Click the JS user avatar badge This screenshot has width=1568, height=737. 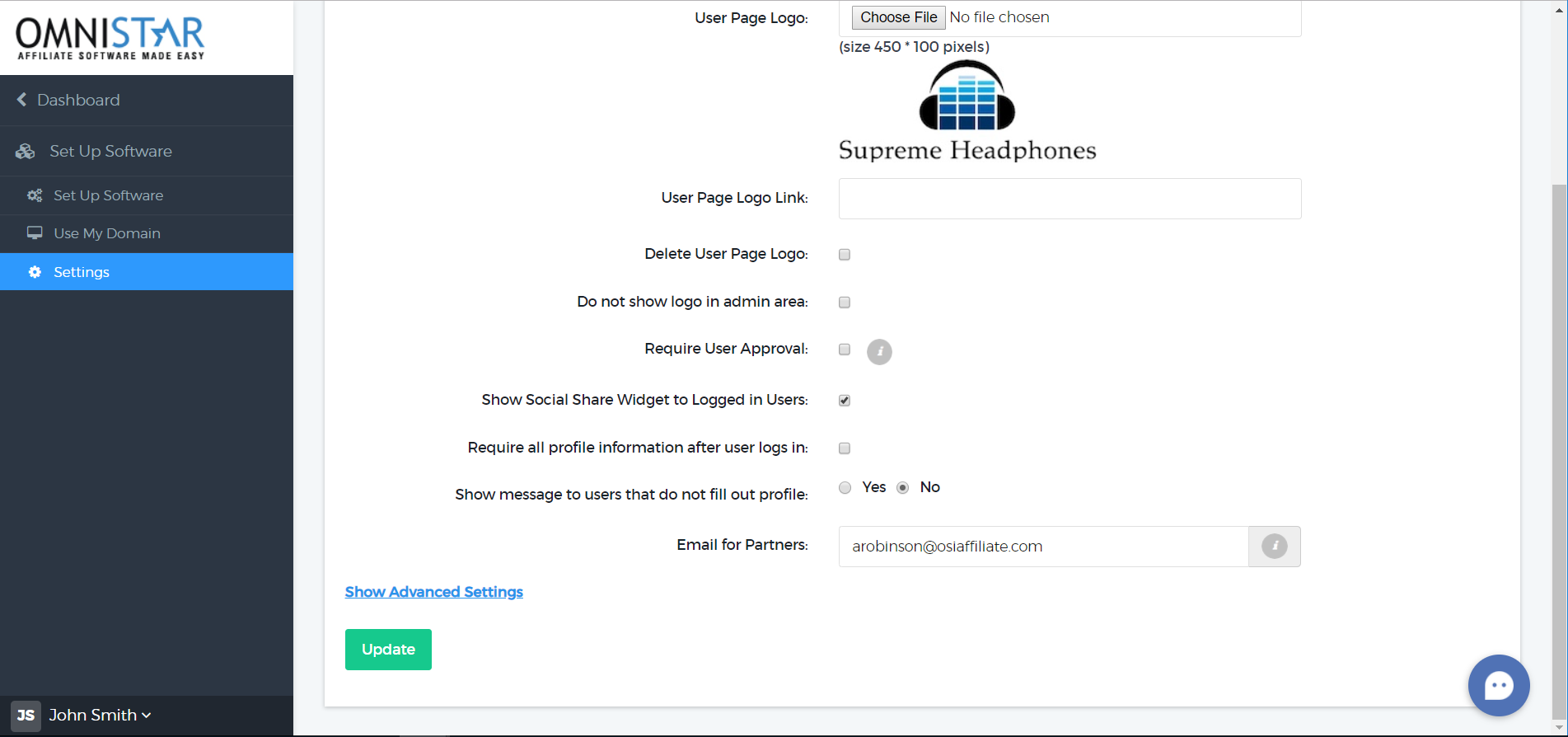pyautogui.click(x=26, y=716)
